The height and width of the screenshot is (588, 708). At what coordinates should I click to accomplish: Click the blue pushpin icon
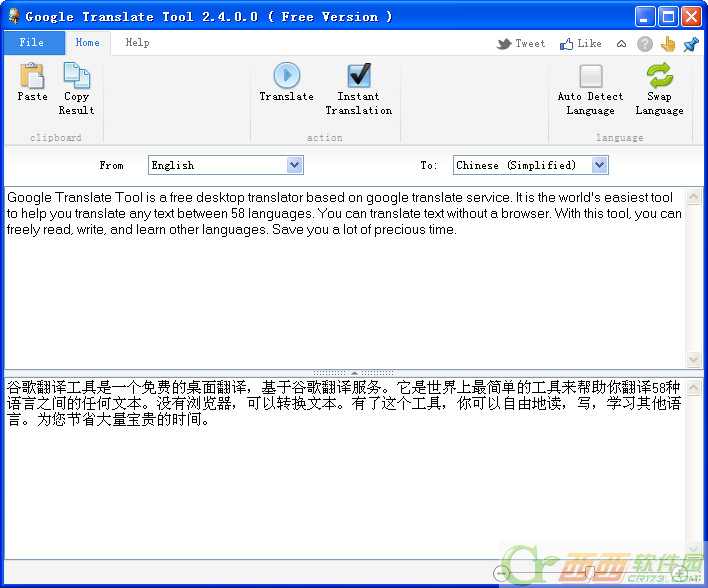click(x=690, y=44)
